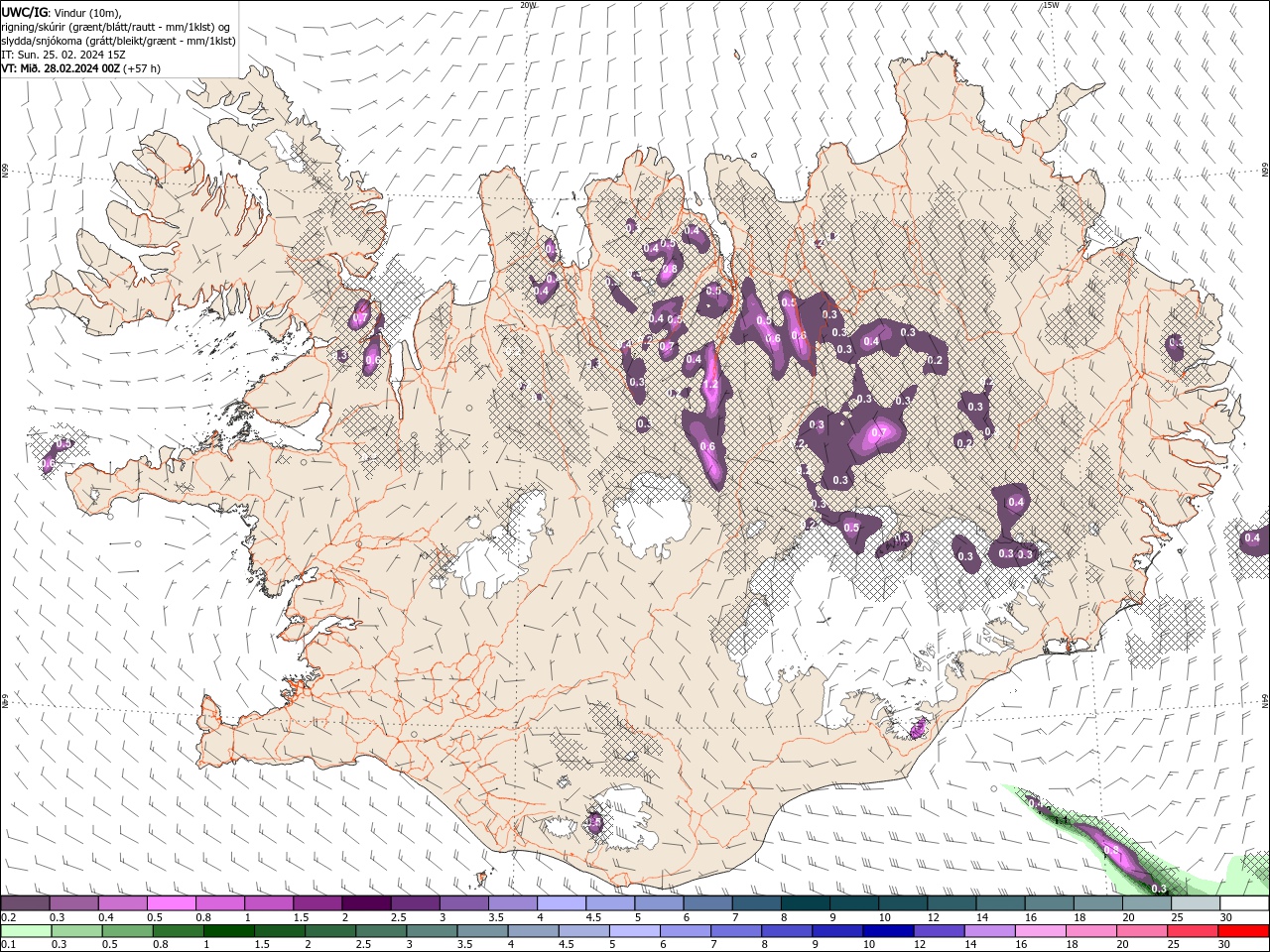Select the 'slydda/snjókoma' legend description line

click(x=119, y=41)
